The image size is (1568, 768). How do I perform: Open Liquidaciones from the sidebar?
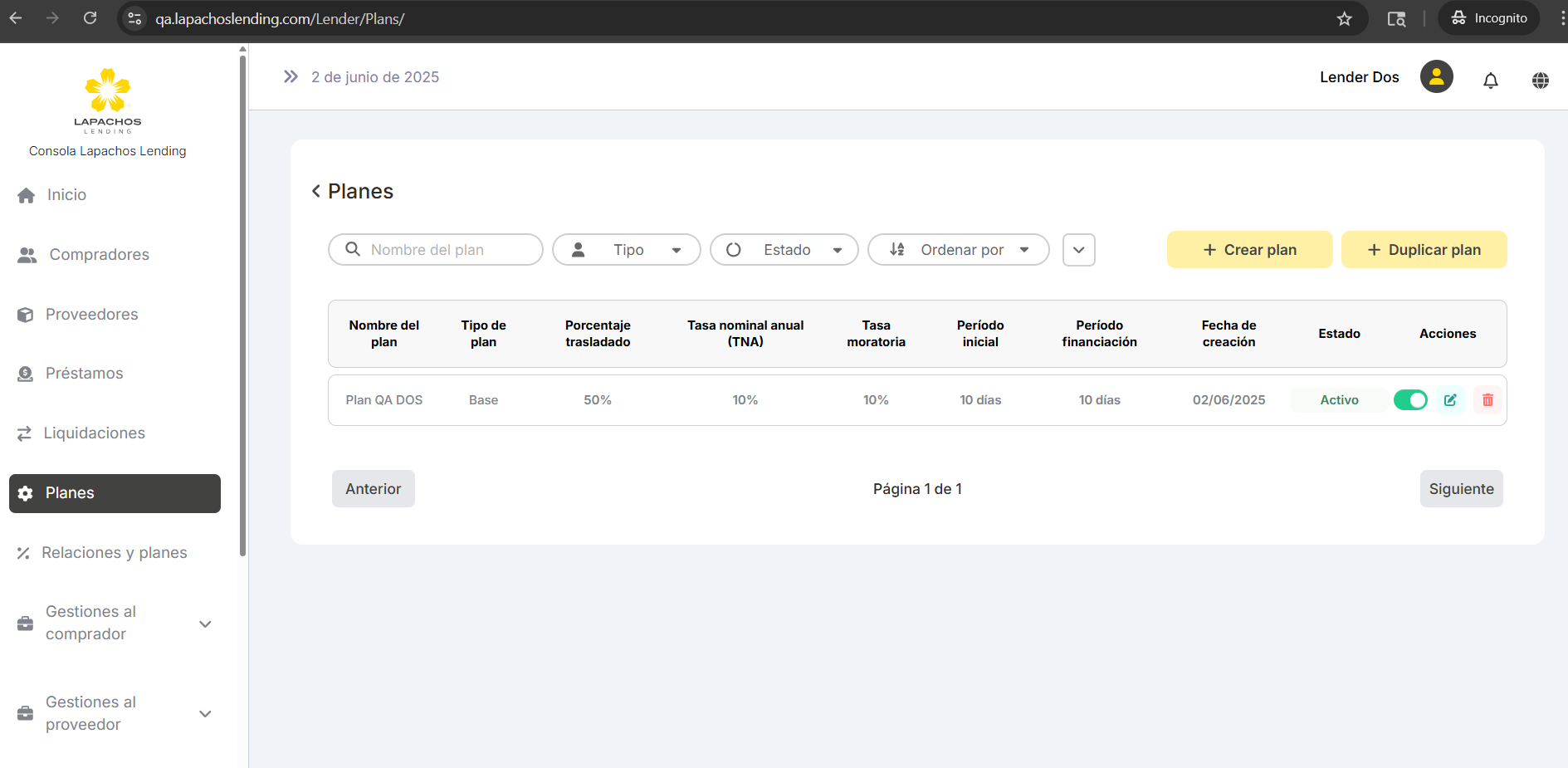tap(94, 433)
